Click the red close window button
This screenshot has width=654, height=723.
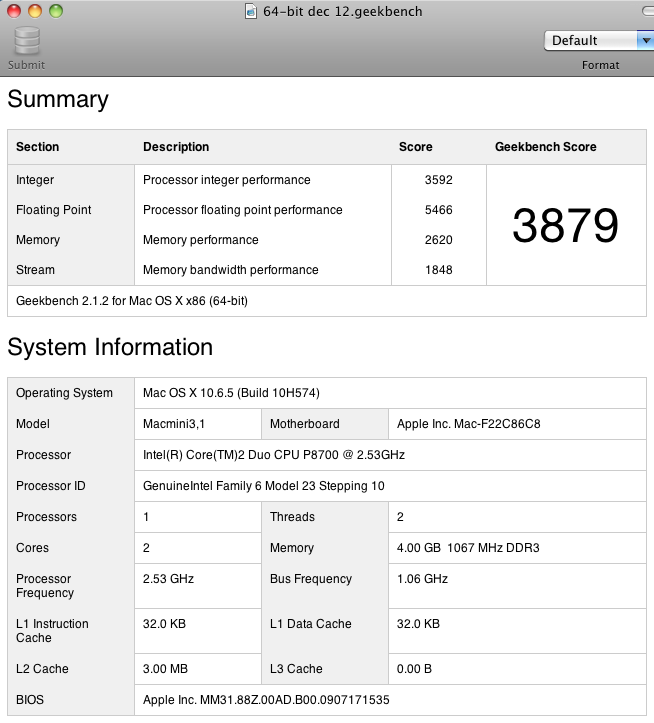14,11
